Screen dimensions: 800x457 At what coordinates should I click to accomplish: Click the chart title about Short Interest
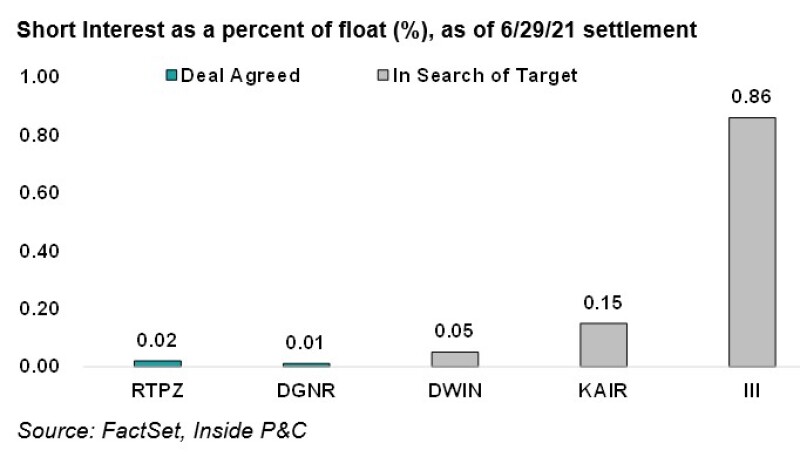pyautogui.click(x=357, y=31)
